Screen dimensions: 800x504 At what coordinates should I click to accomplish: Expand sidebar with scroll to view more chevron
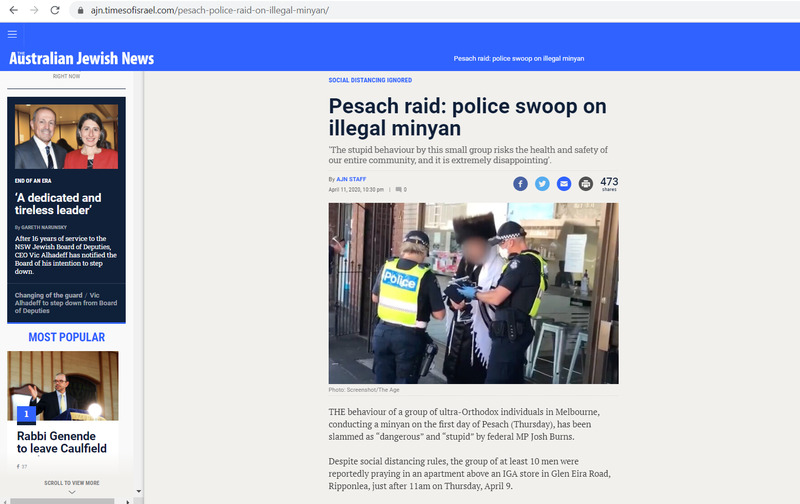[71, 492]
